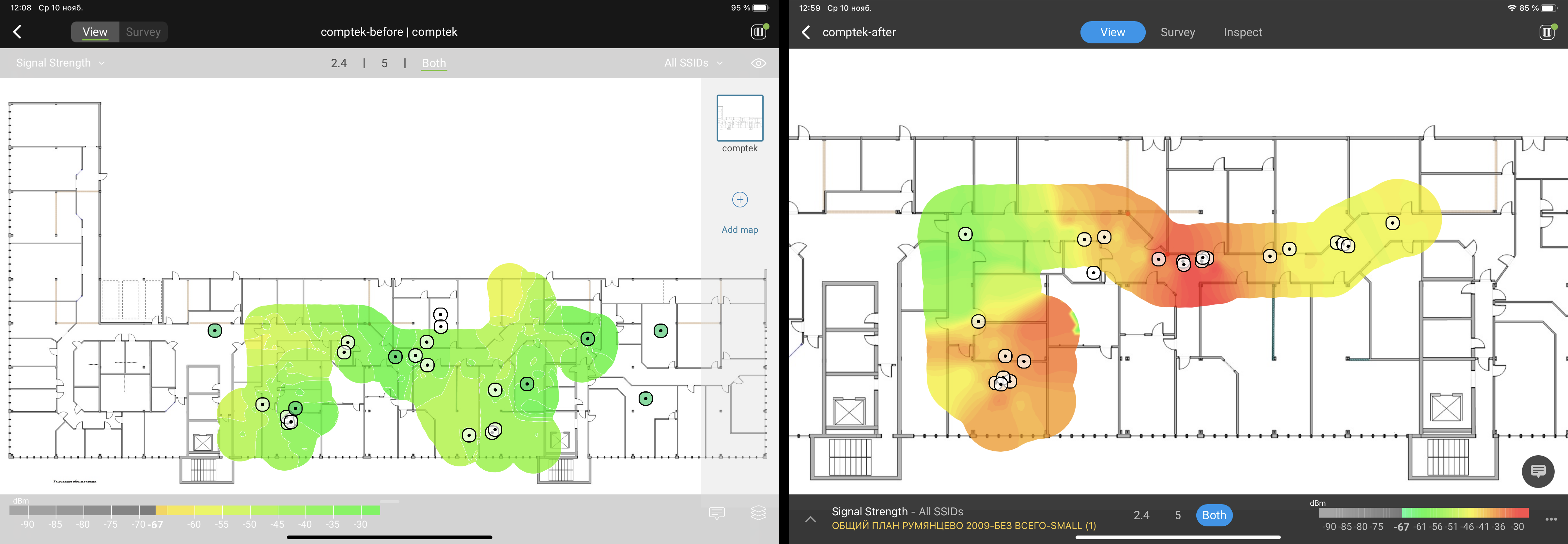Screen dimensions: 1568x544
Task: Switch to Inspect tab in right pane
Action: [x=1242, y=32]
